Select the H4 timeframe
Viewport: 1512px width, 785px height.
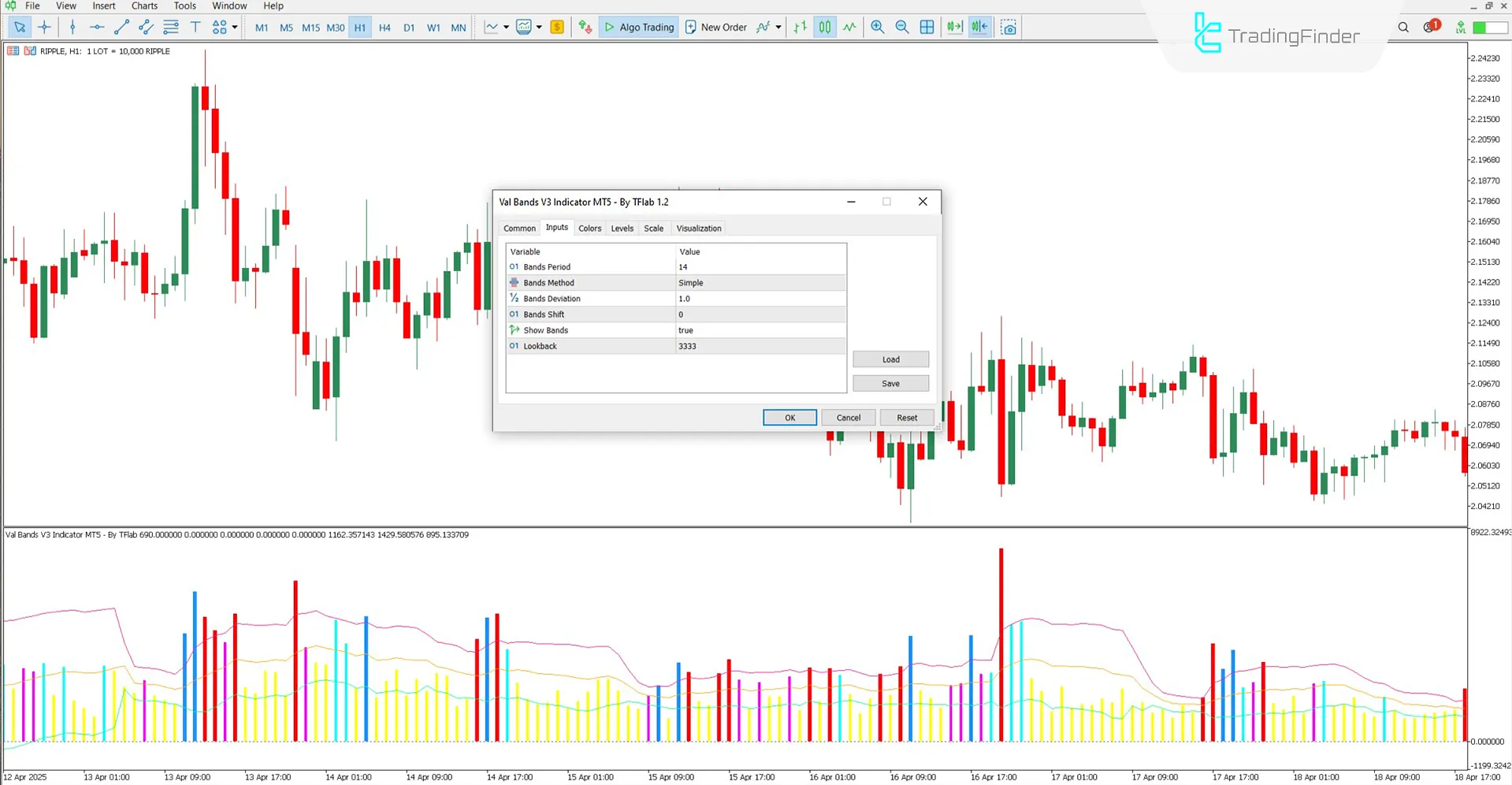click(385, 27)
